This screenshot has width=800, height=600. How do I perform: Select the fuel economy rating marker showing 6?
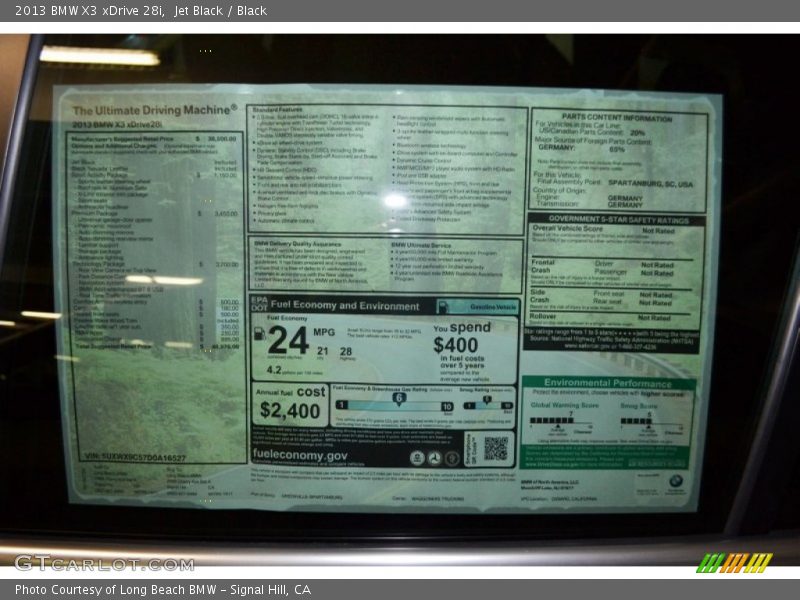pyautogui.click(x=399, y=398)
